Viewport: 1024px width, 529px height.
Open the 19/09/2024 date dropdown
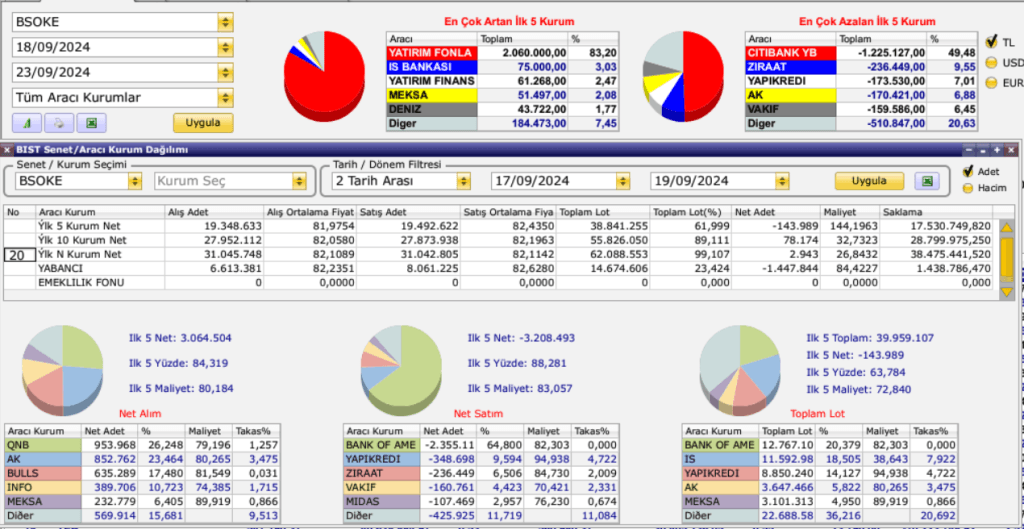pyautogui.click(x=782, y=181)
